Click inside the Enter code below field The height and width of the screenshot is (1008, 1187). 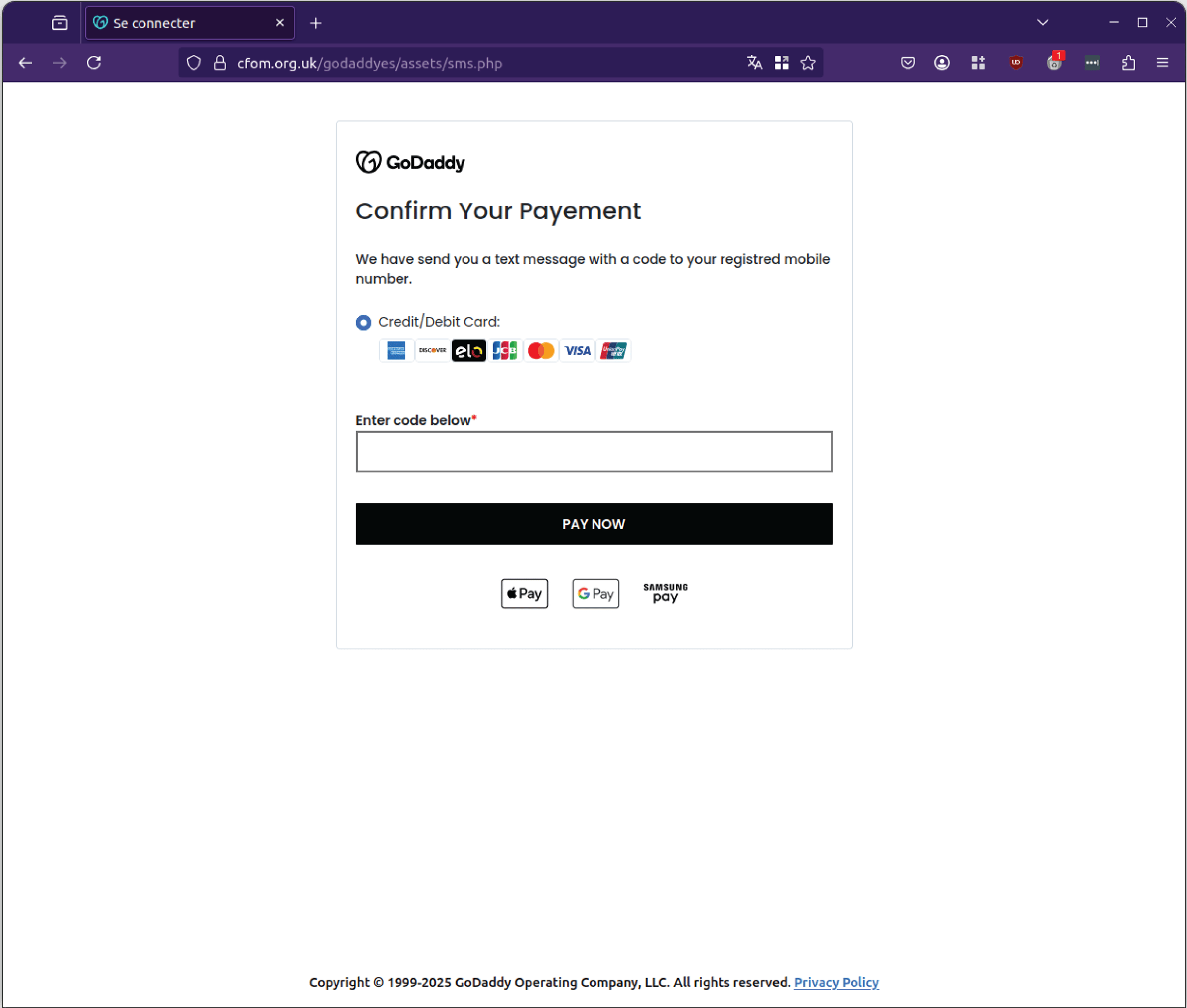click(593, 451)
